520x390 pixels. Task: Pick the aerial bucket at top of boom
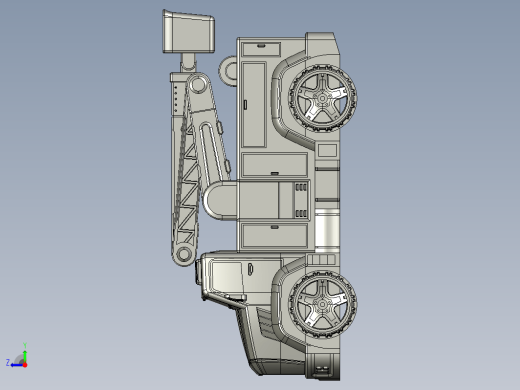tap(188, 32)
